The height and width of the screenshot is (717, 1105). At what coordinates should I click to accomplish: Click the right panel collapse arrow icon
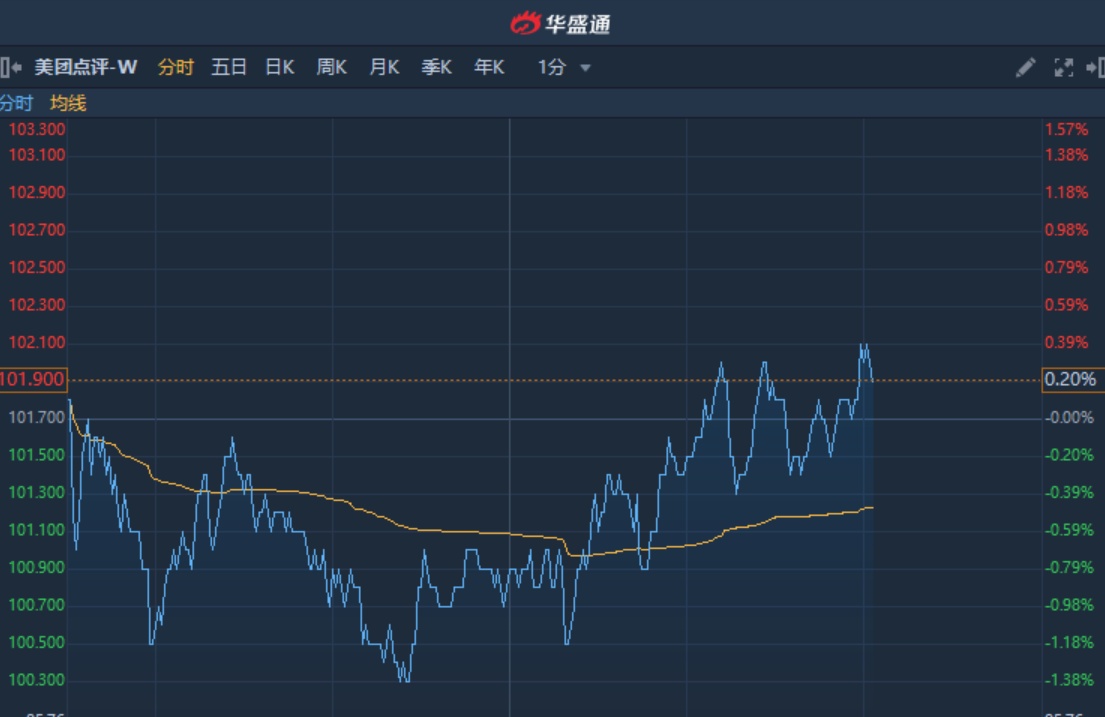[x=1096, y=68]
